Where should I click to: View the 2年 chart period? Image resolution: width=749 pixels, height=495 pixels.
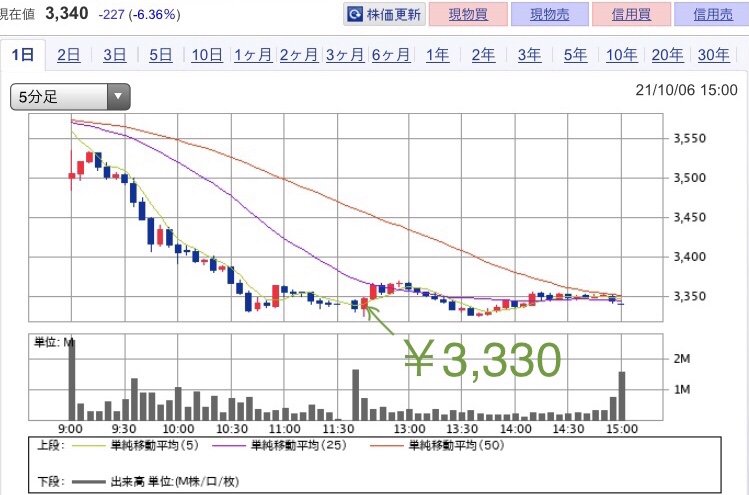(x=483, y=55)
